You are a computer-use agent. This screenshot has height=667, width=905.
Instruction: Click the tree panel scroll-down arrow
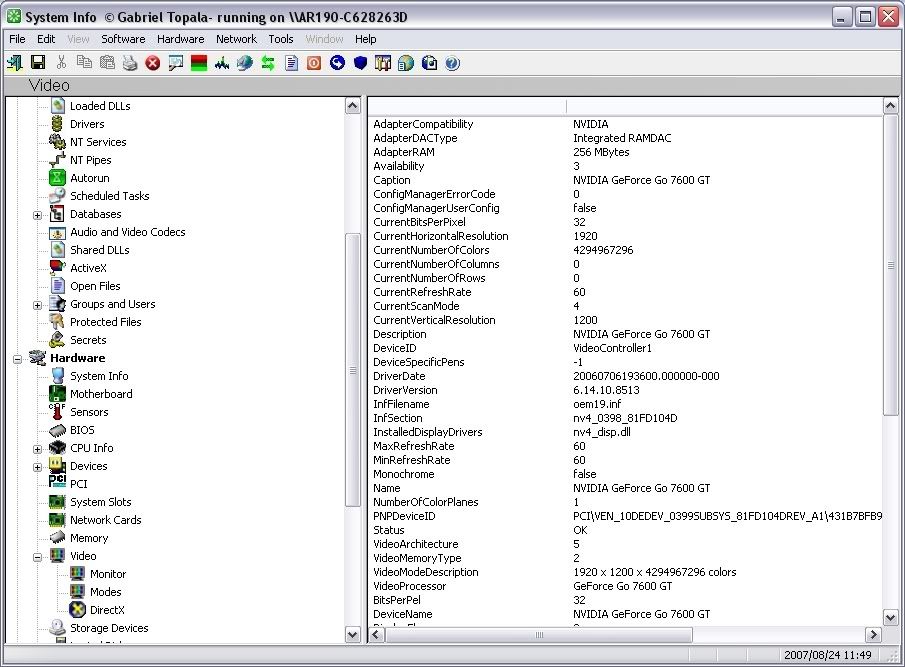353,635
